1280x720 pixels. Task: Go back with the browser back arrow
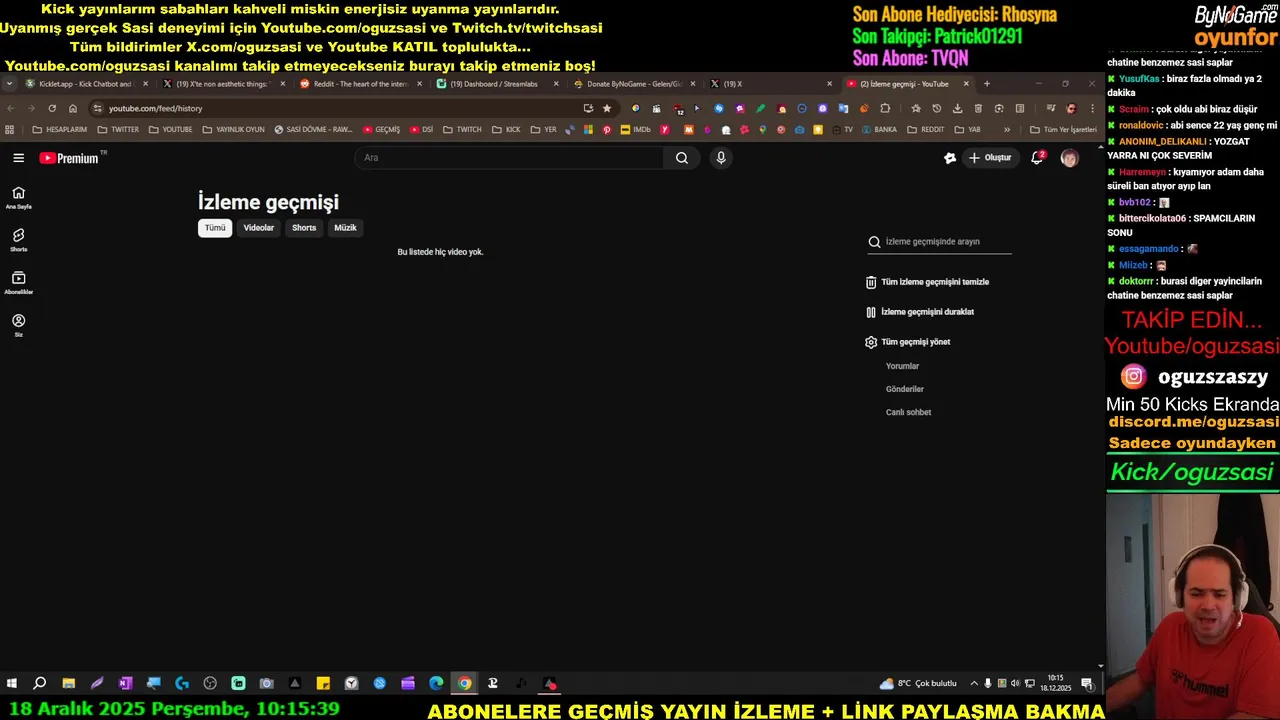pyautogui.click(x=10, y=108)
